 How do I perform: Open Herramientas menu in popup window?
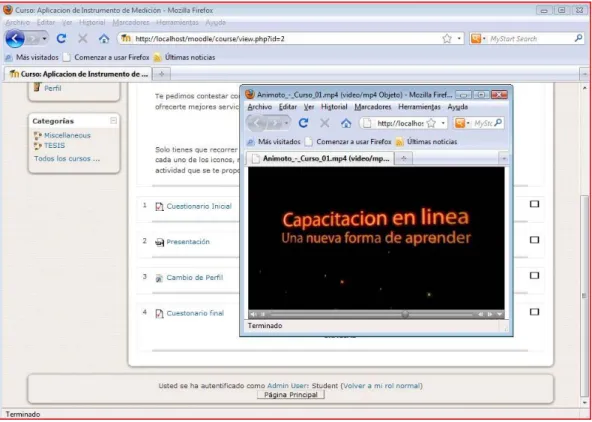point(419,107)
